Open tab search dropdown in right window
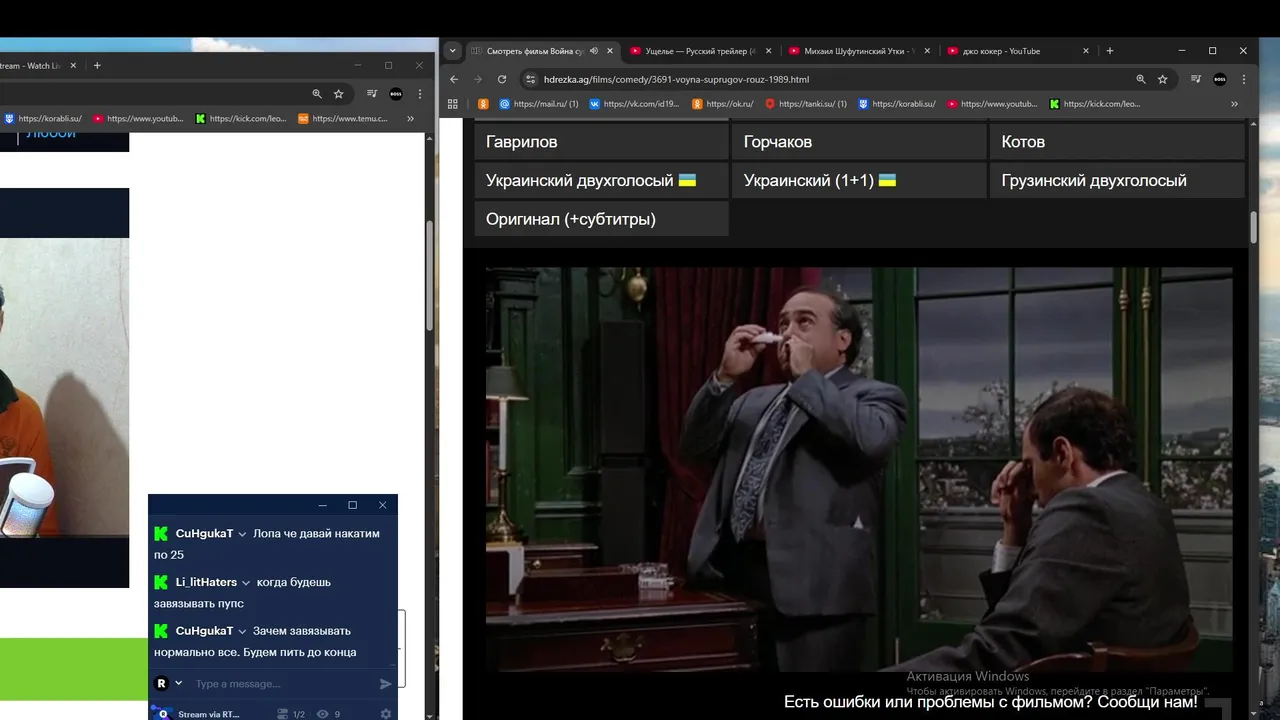Viewport: 1280px width, 720px height. pos(453,51)
